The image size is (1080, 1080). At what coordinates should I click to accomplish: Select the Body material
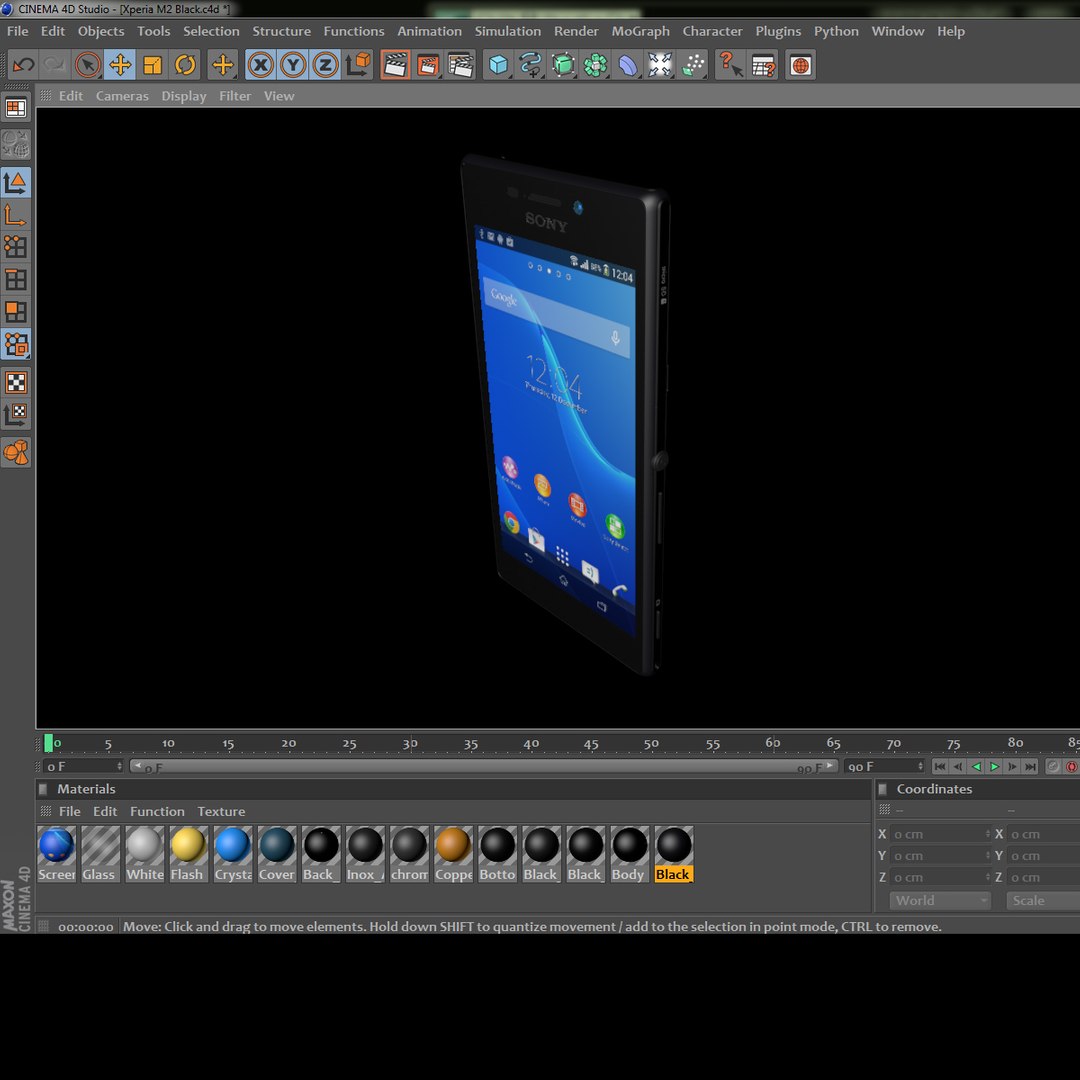click(630, 854)
